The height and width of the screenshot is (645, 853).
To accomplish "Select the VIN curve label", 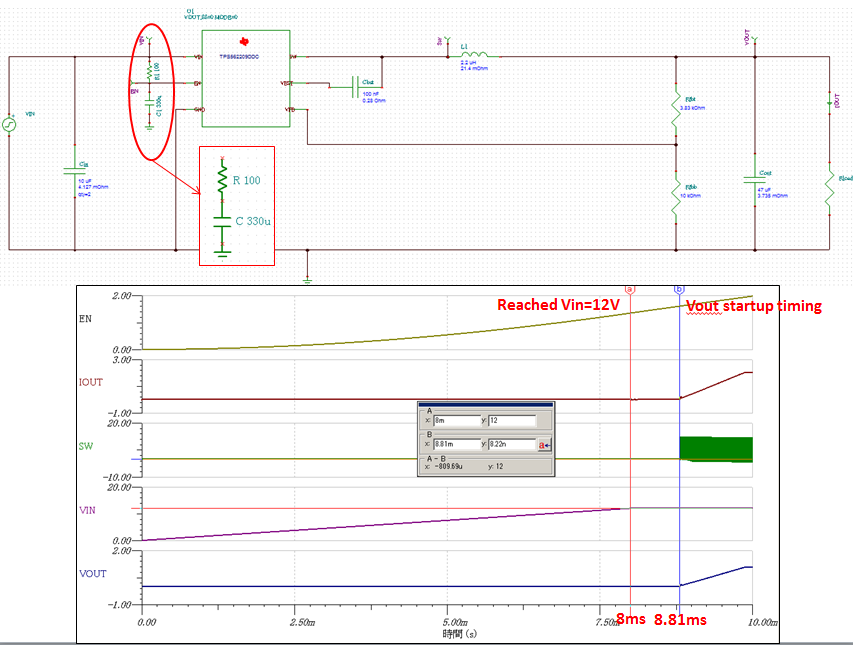I will (x=88, y=510).
